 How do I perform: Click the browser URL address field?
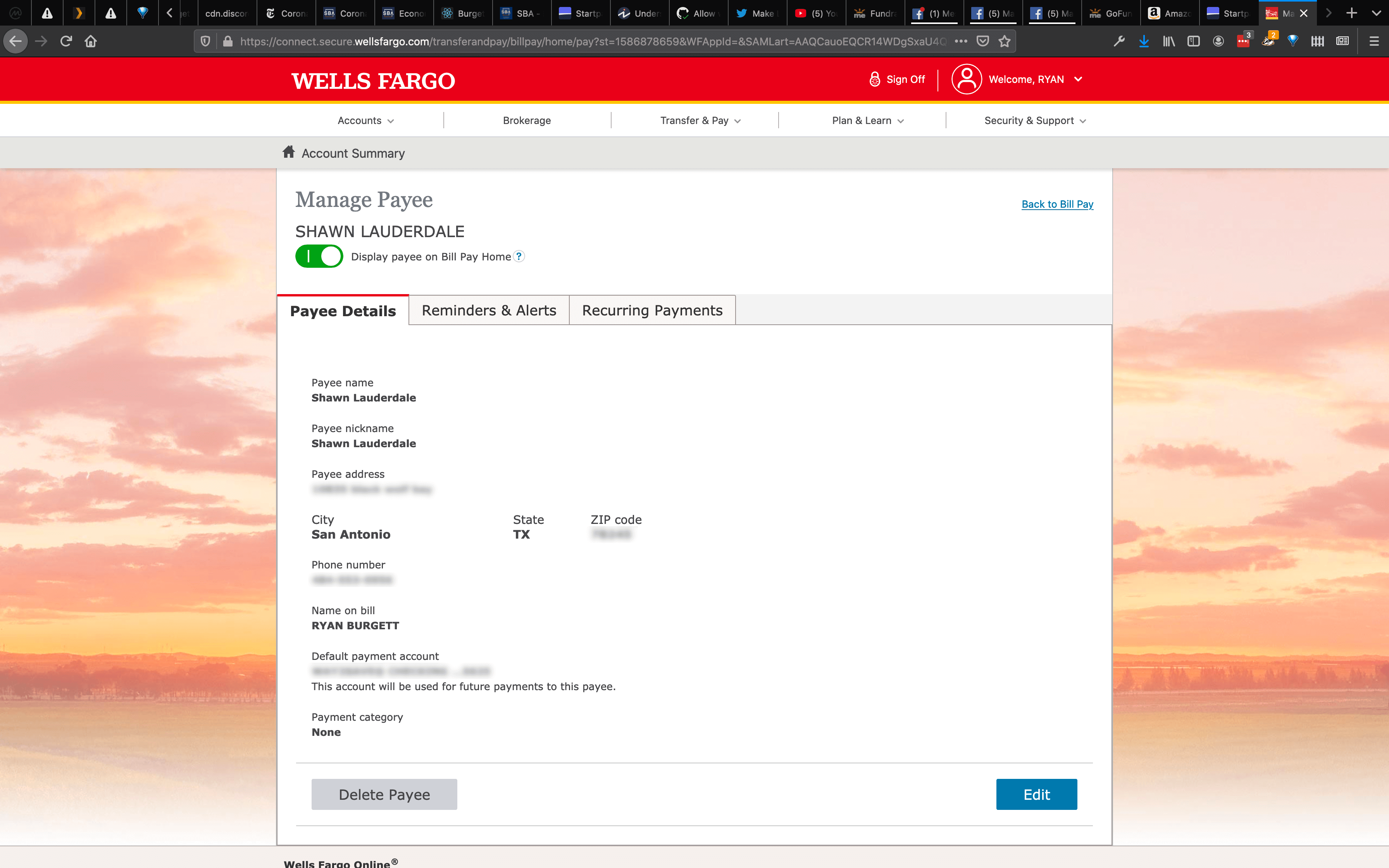click(591, 41)
